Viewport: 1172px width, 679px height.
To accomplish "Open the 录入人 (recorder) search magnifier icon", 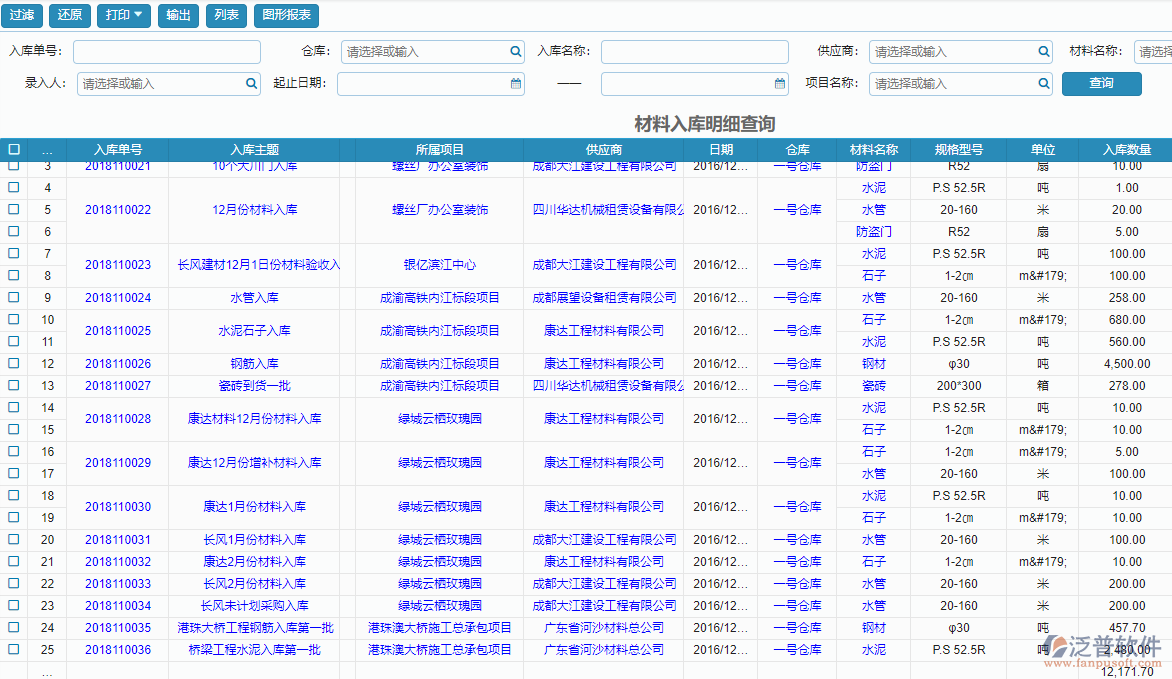I will coord(251,84).
